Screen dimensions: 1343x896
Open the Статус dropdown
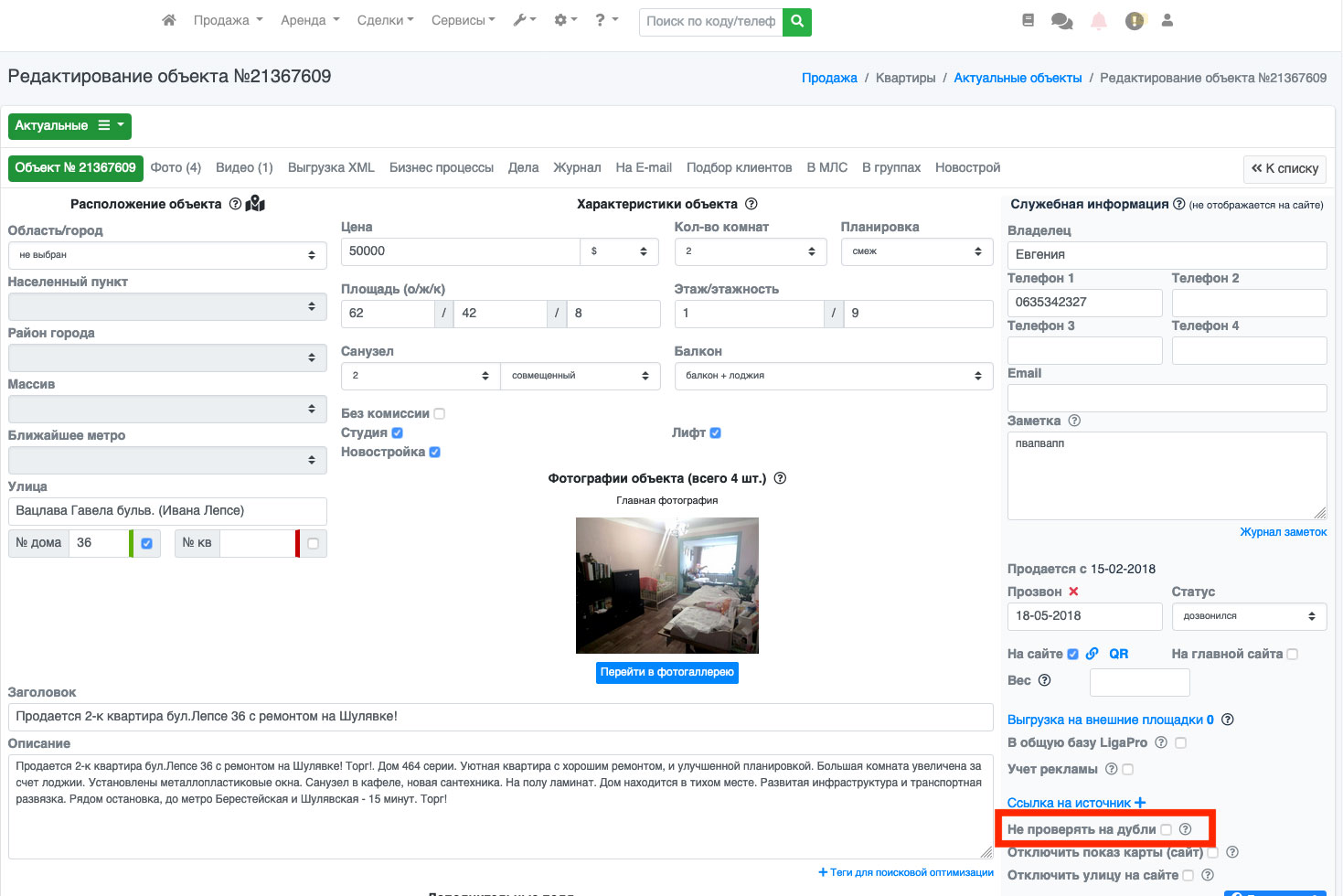[x=1248, y=616]
